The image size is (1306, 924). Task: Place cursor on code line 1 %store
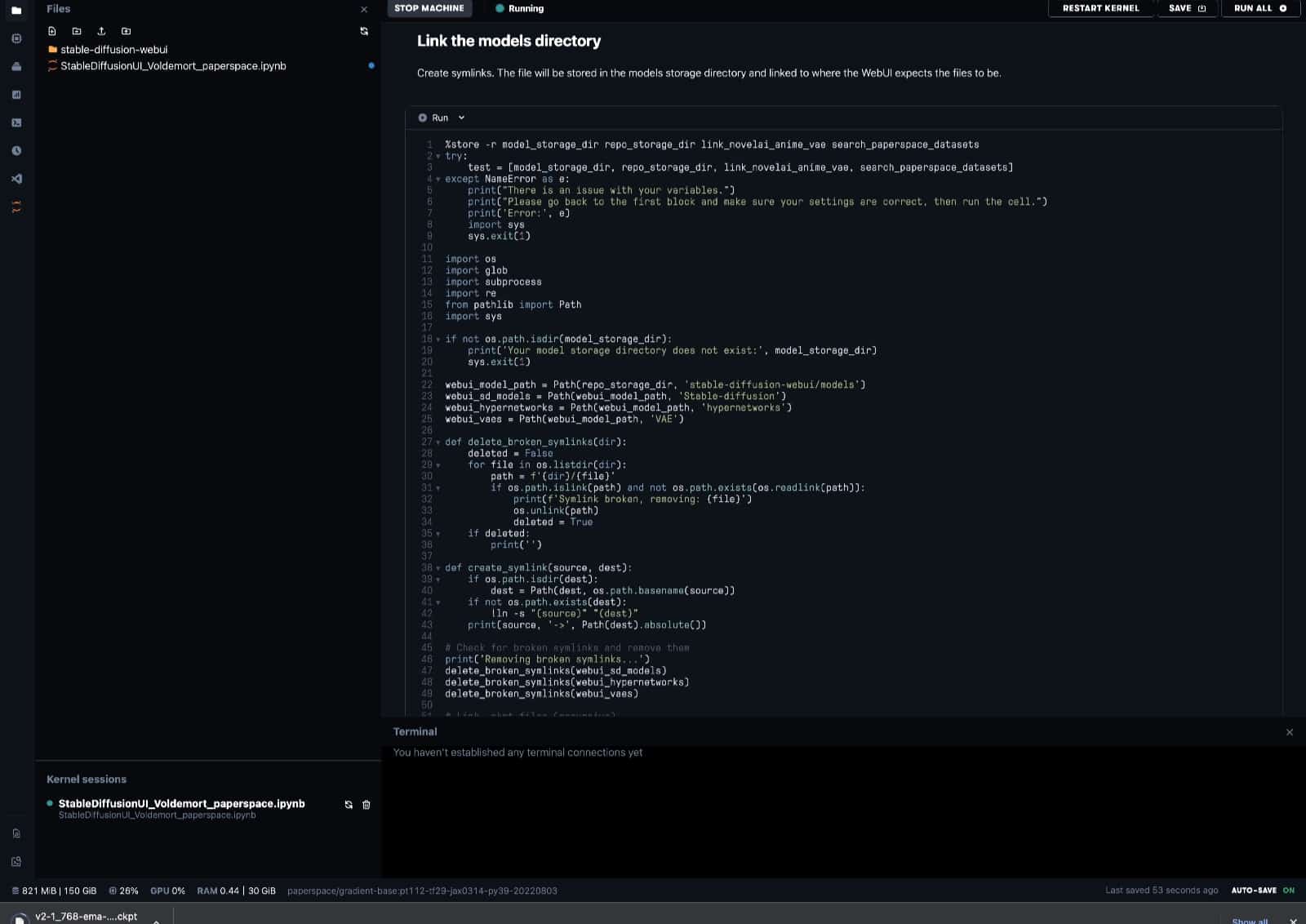pyautogui.click(x=712, y=144)
